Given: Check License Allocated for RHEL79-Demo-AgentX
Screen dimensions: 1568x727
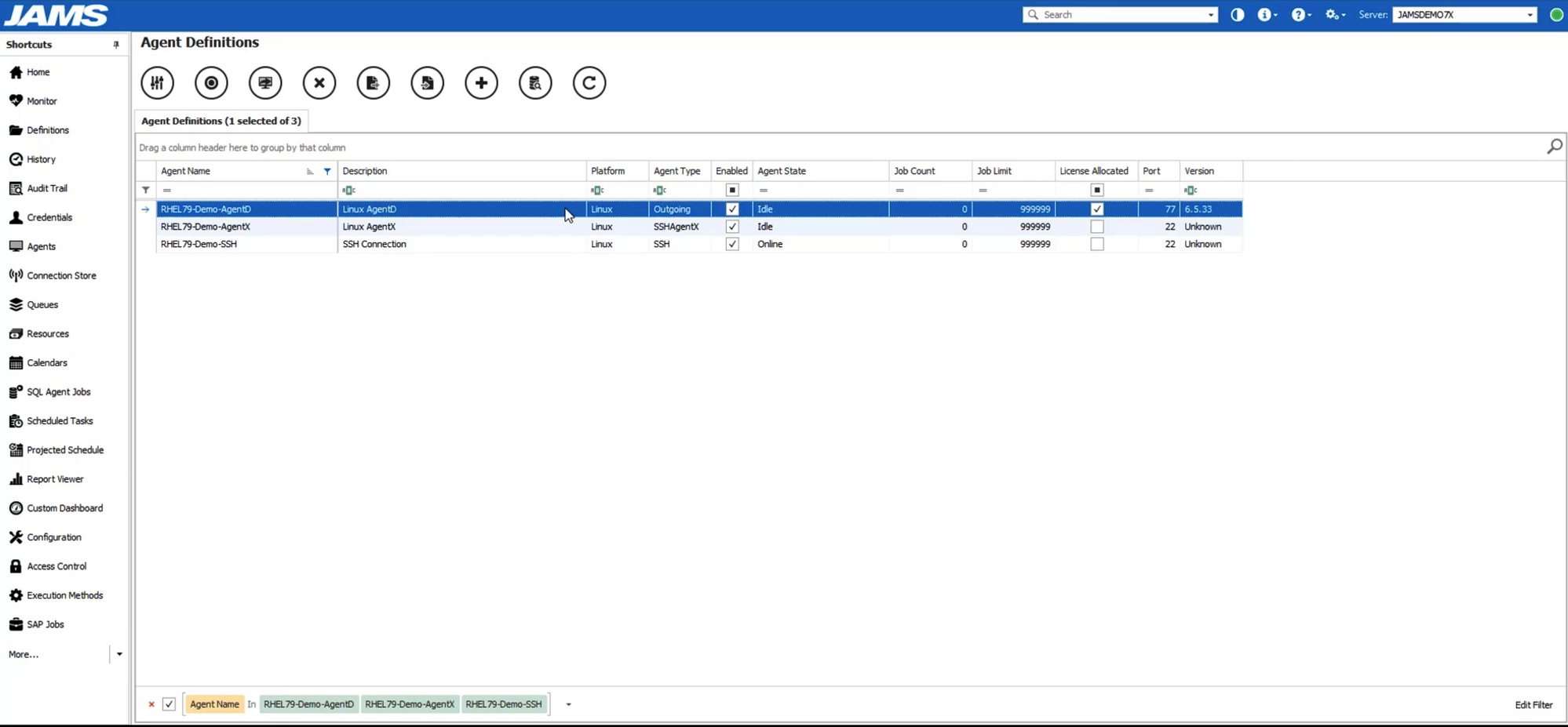Looking at the screenshot, I should click(1096, 226).
